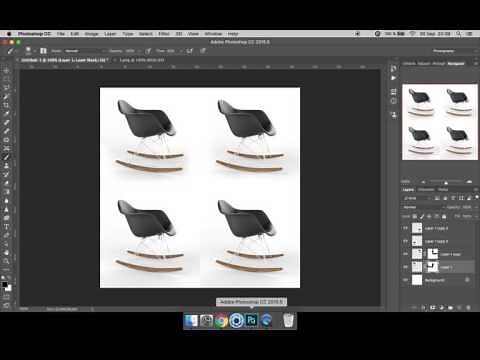Lock image pixels brush icon
Screen dimensions: 480x360
point(422,216)
